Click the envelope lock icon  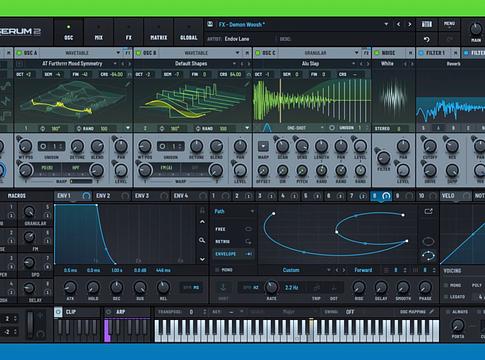[202, 211]
